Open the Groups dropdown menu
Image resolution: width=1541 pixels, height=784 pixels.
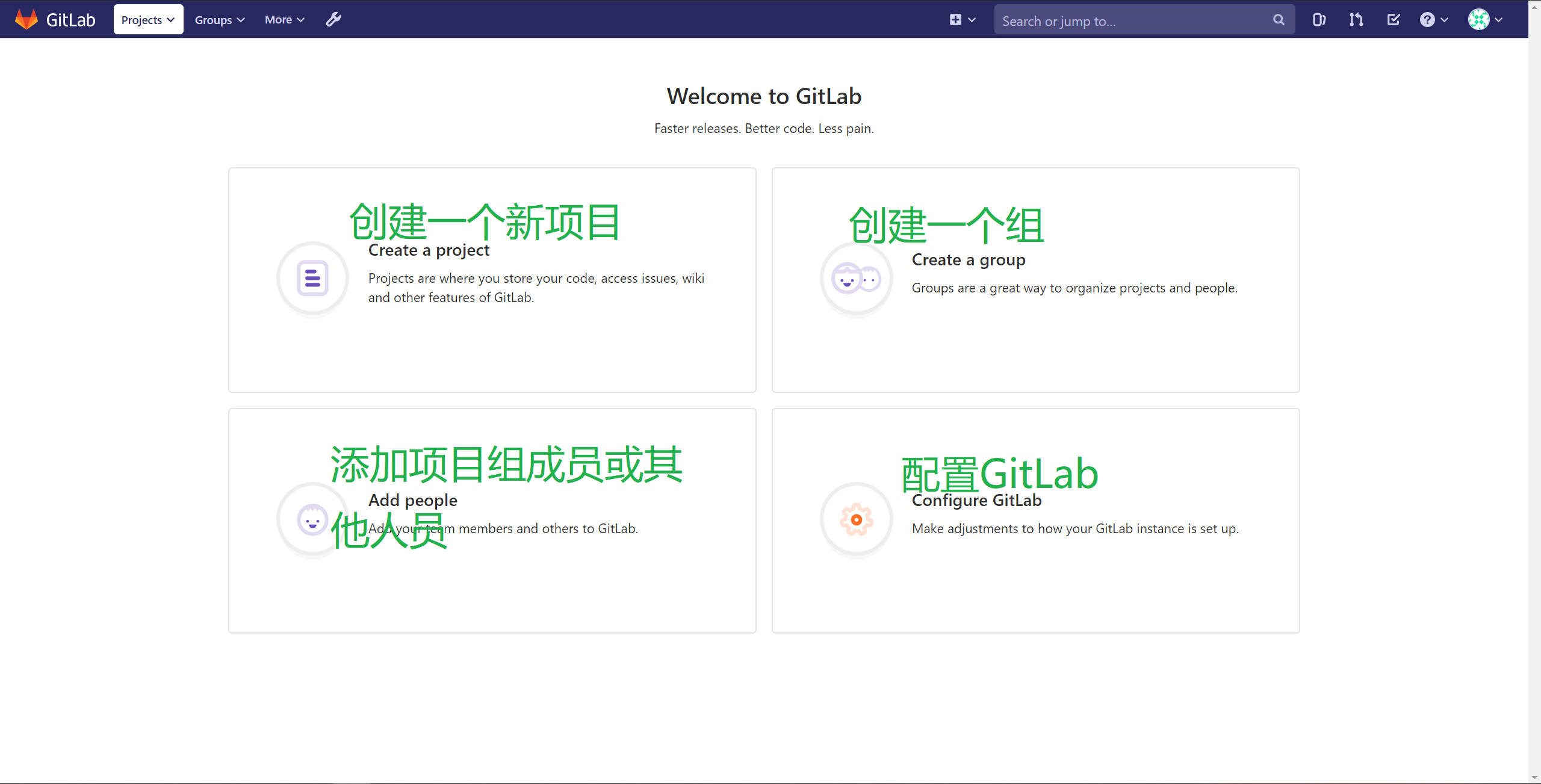pos(220,19)
